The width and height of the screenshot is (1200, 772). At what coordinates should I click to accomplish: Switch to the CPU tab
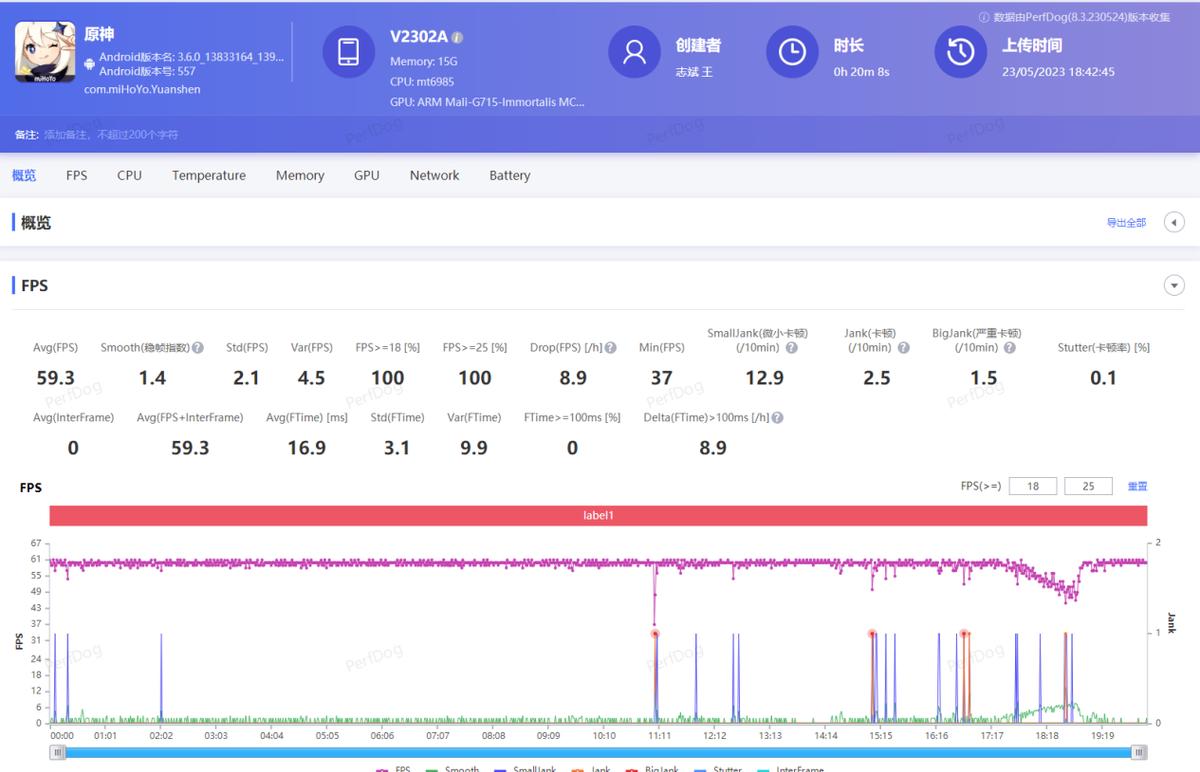tap(128, 175)
